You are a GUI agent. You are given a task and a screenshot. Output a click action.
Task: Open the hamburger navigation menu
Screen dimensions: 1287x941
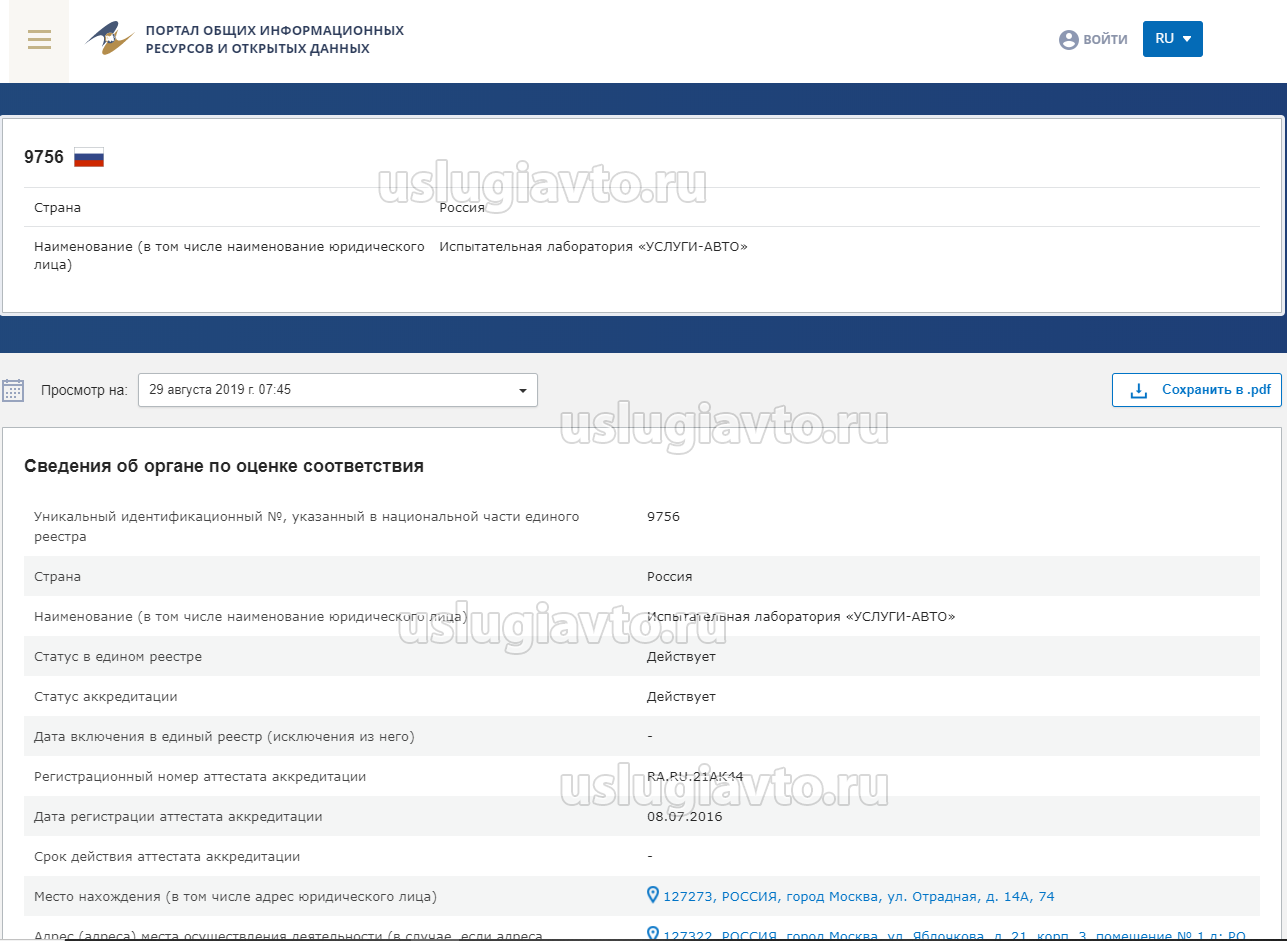pos(39,40)
